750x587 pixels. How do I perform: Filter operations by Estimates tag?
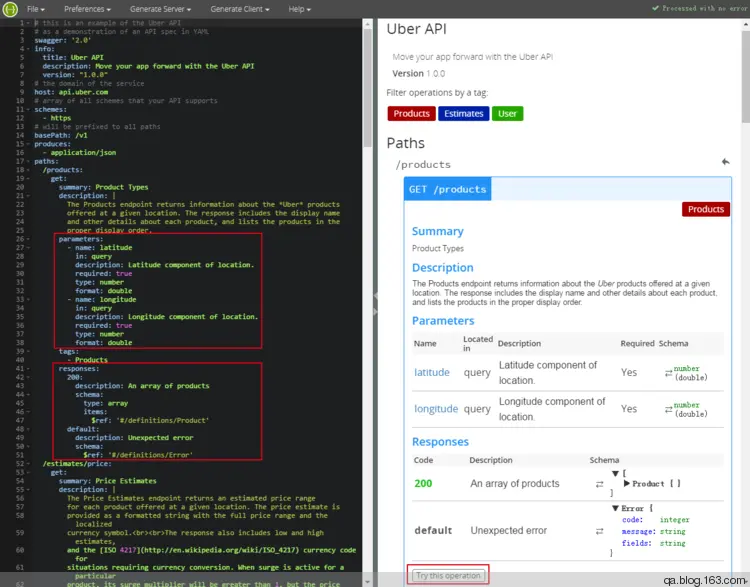[x=463, y=113]
